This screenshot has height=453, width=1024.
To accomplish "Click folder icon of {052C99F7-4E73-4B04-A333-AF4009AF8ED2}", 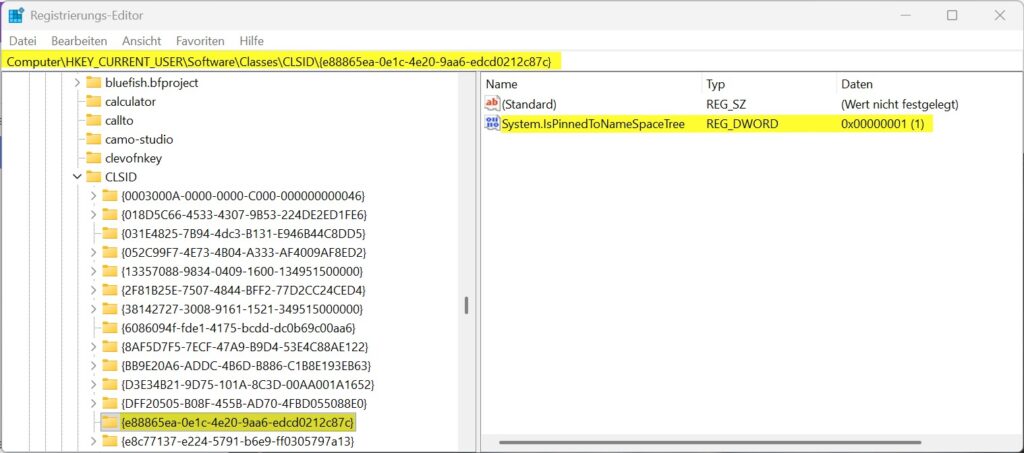I will [110, 252].
